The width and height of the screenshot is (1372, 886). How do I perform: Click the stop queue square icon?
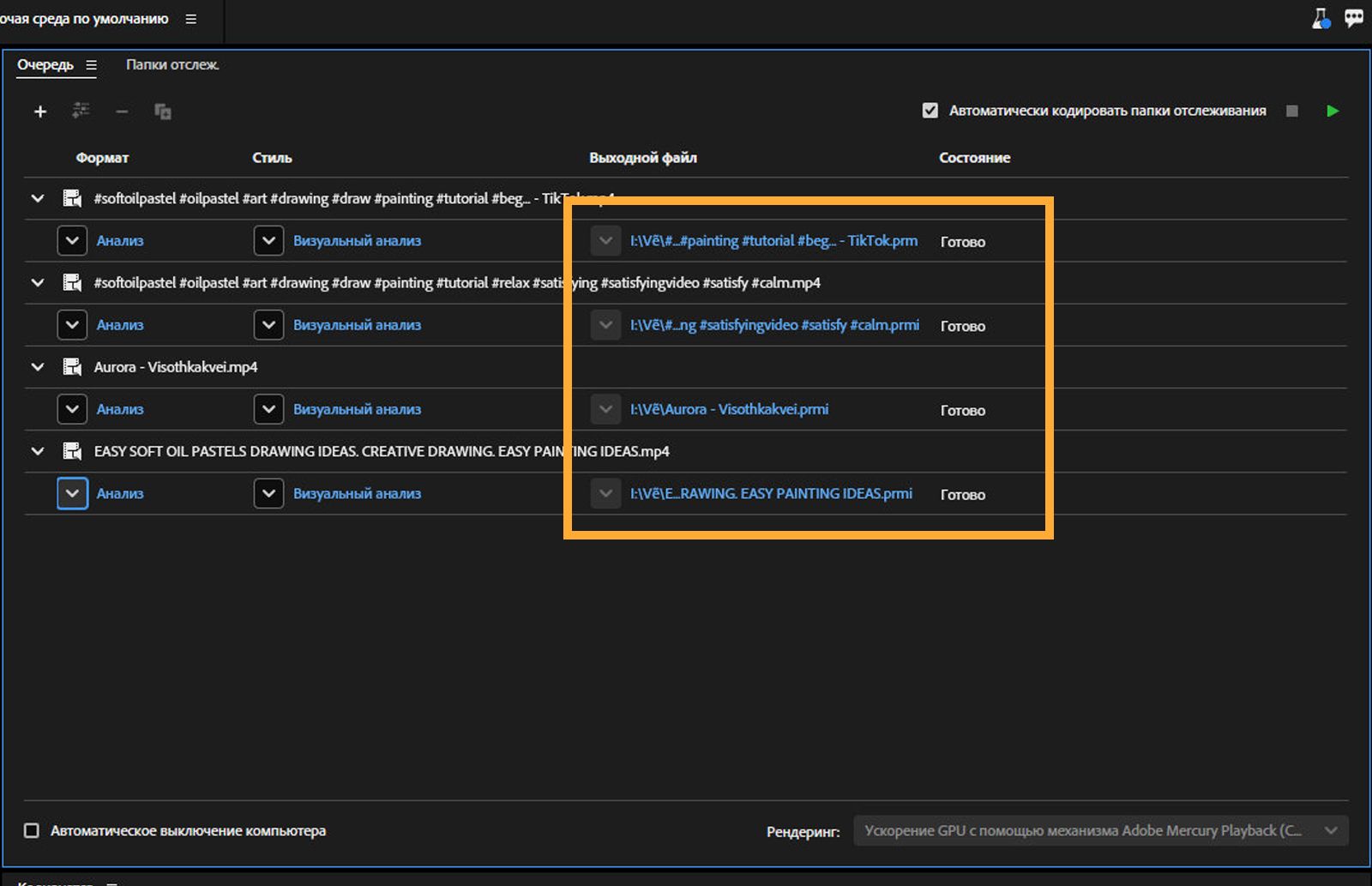1292,111
